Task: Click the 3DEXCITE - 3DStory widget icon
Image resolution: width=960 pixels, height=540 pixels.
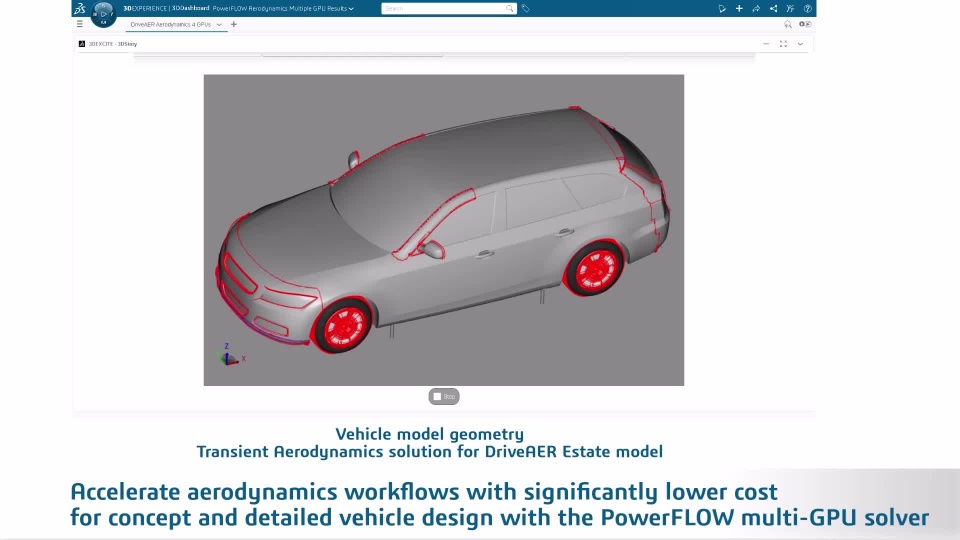Action: 82,44
